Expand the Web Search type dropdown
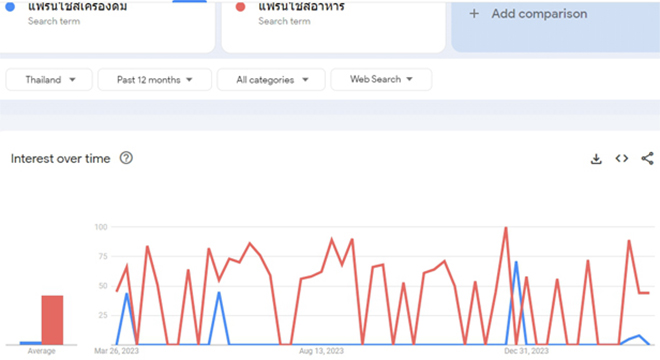 coord(381,79)
